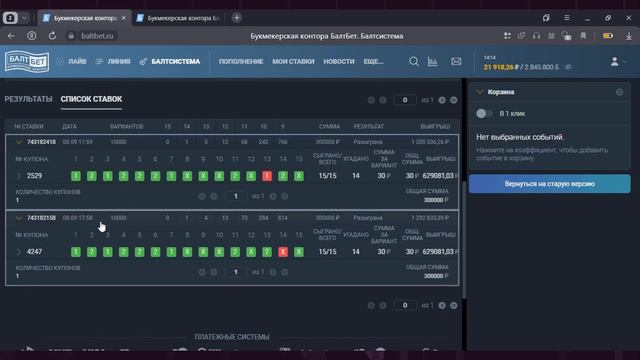Click the top pager page number field
Viewport: 640px width, 360px height.
(x=404, y=100)
